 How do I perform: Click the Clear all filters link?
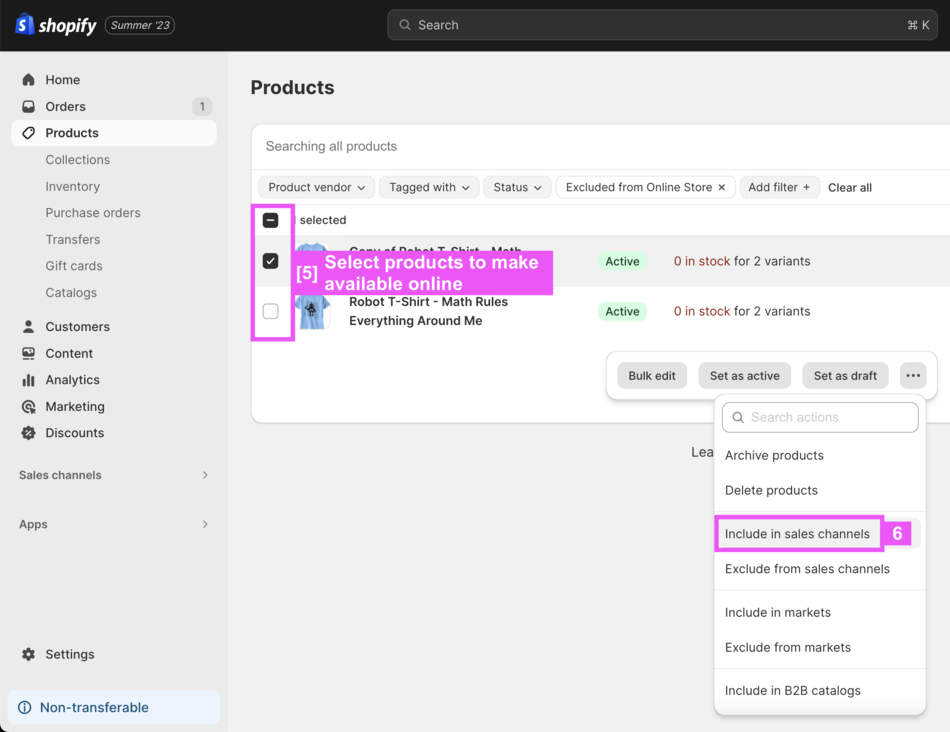850,188
